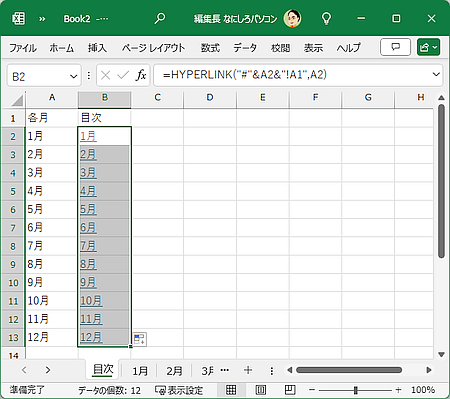Viewport: 450px width, 399px height.
Task: Click the zoom in plus button
Action: [x=398, y=390]
